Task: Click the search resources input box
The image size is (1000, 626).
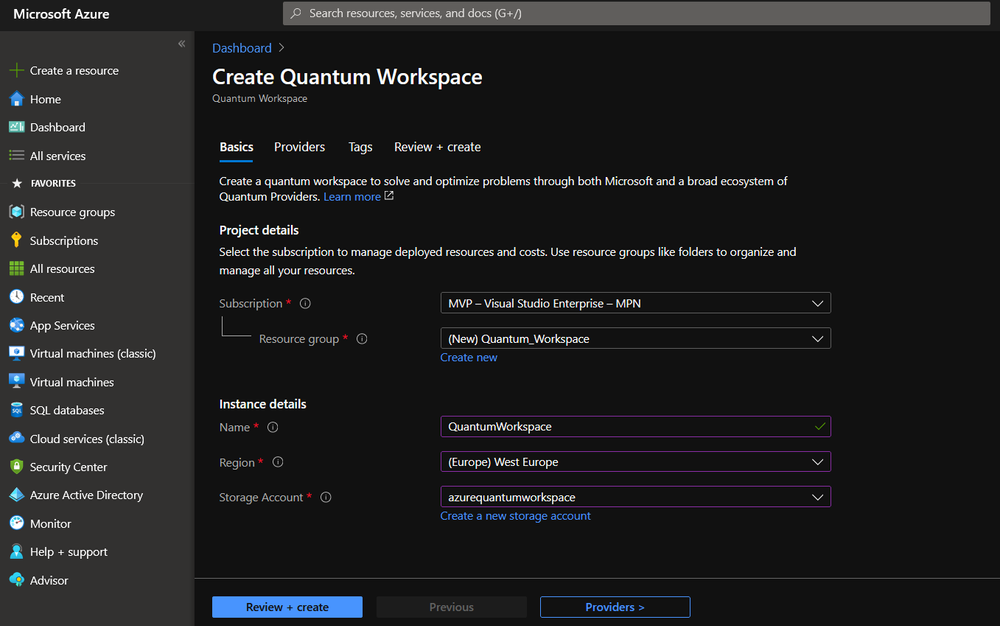Action: click(x=636, y=13)
